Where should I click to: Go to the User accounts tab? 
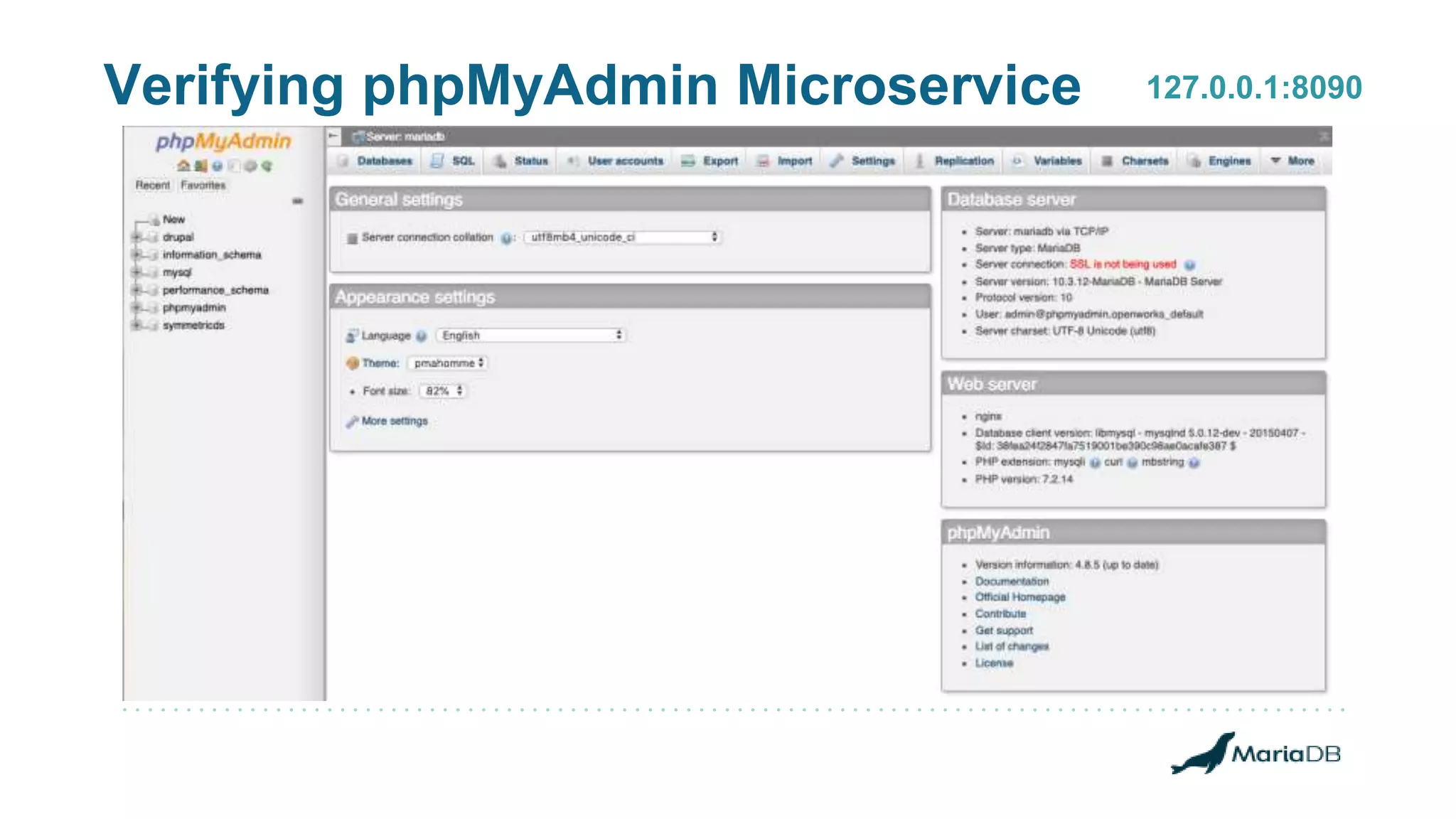click(x=616, y=161)
